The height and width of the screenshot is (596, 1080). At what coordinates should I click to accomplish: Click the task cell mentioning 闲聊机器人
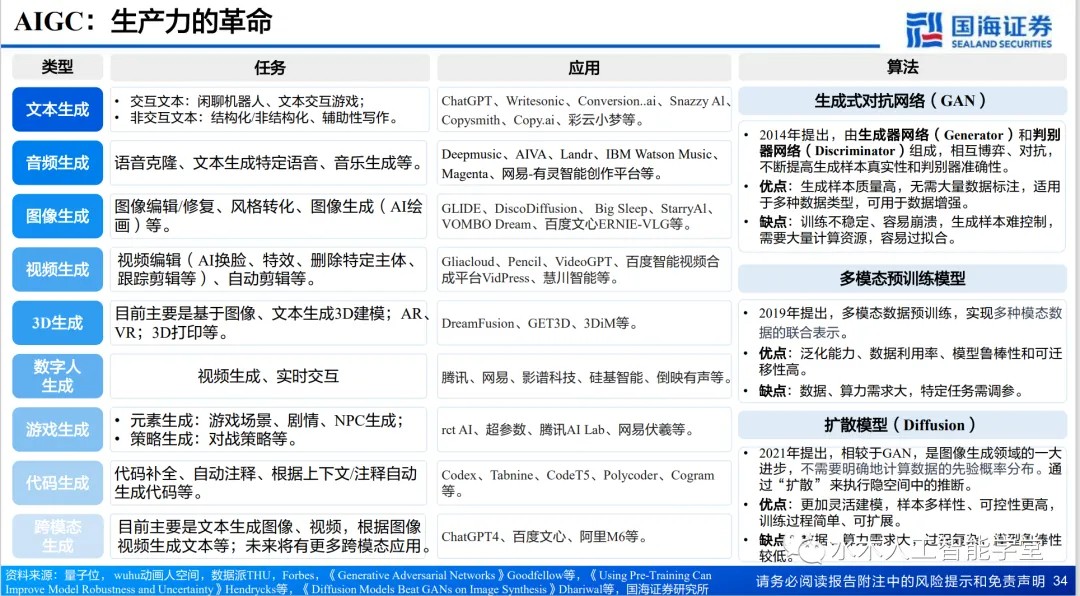269,109
